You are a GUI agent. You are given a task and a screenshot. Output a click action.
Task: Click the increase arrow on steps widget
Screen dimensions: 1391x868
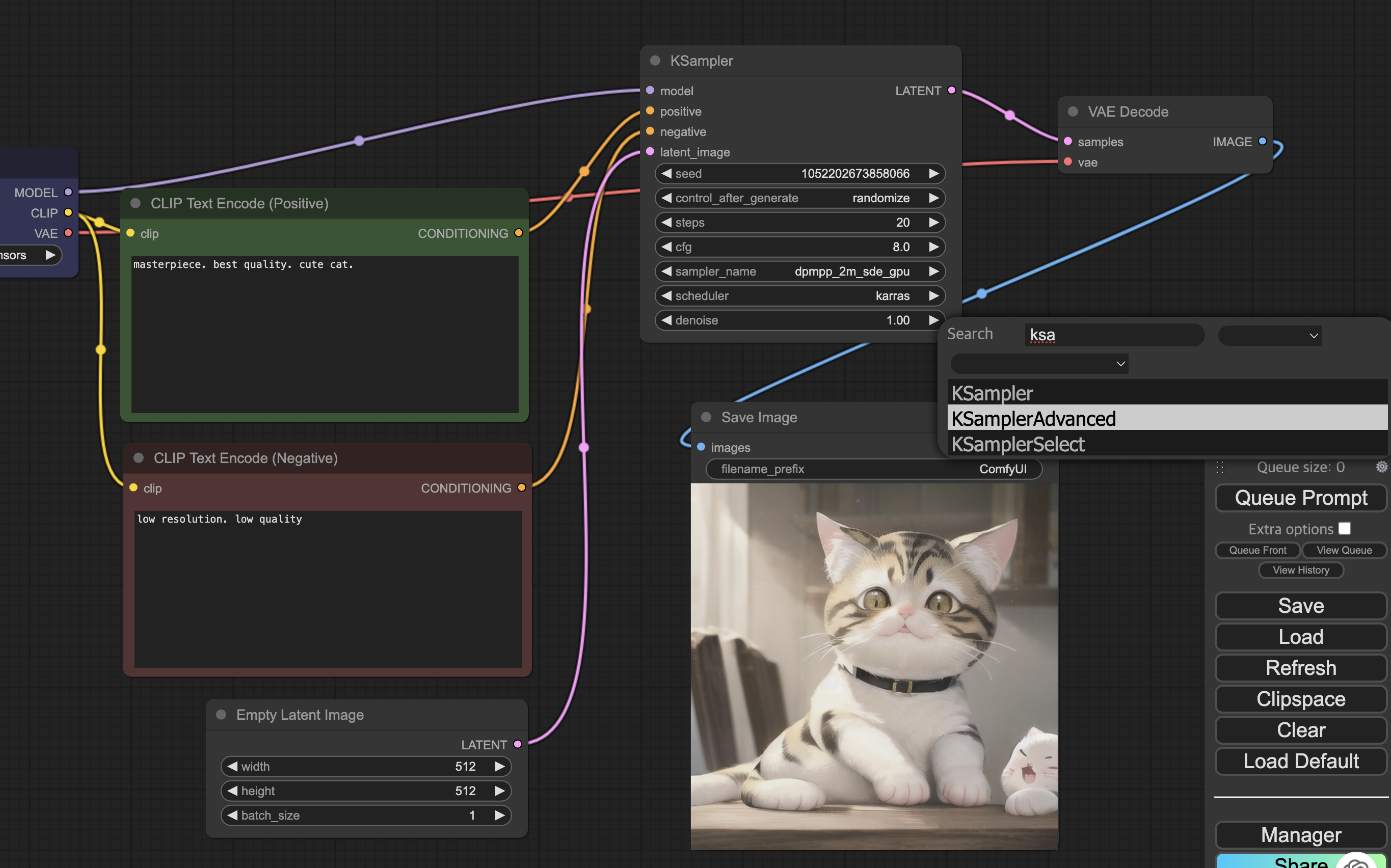click(x=933, y=222)
